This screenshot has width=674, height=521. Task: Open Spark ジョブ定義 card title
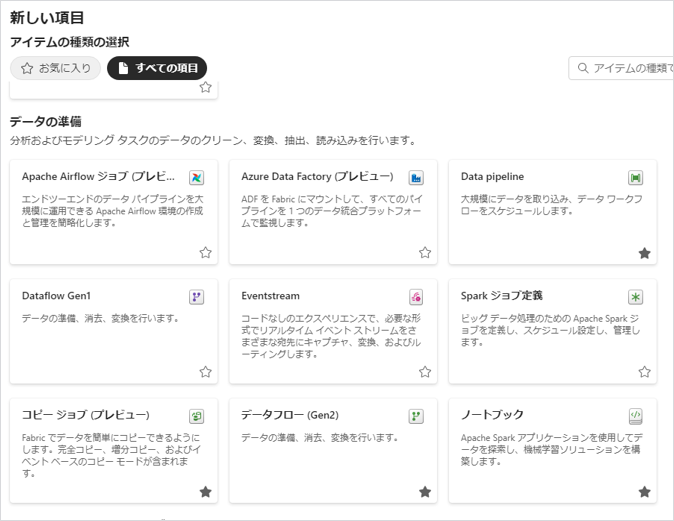(x=502, y=296)
